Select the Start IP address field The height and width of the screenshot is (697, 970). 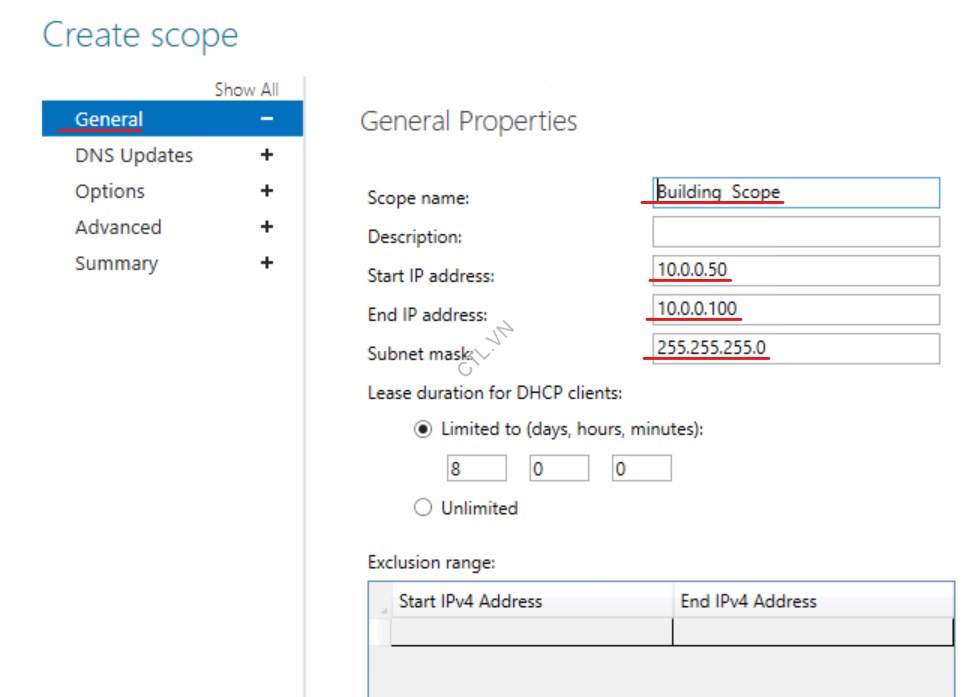click(795, 271)
